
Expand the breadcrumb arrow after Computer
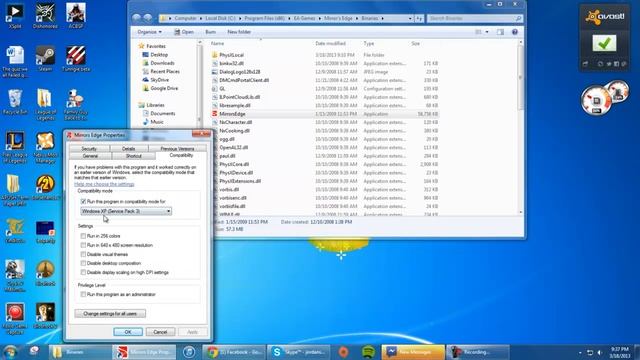tap(200, 18)
